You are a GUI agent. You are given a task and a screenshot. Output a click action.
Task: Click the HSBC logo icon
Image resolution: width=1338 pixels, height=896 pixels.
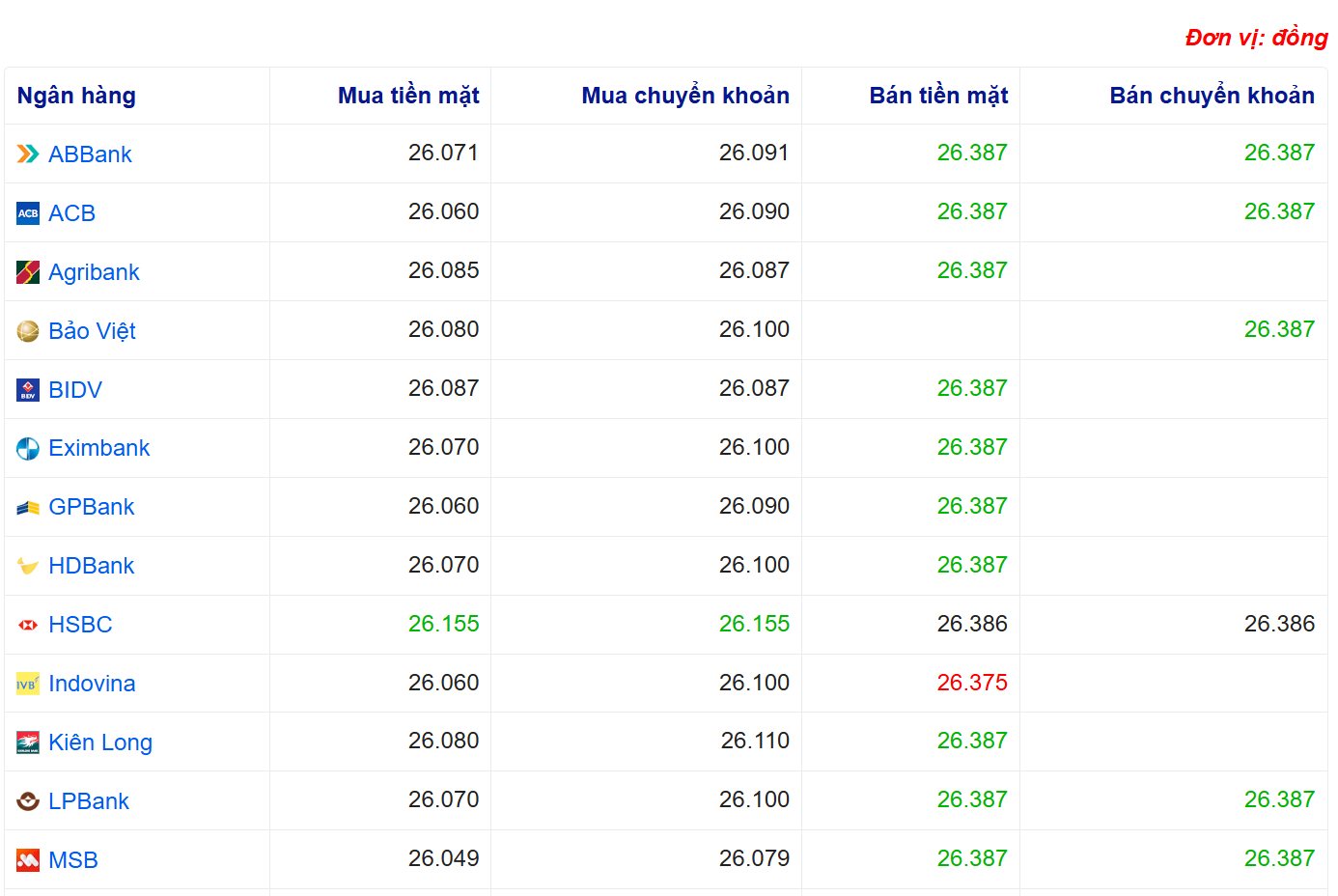pos(28,626)
